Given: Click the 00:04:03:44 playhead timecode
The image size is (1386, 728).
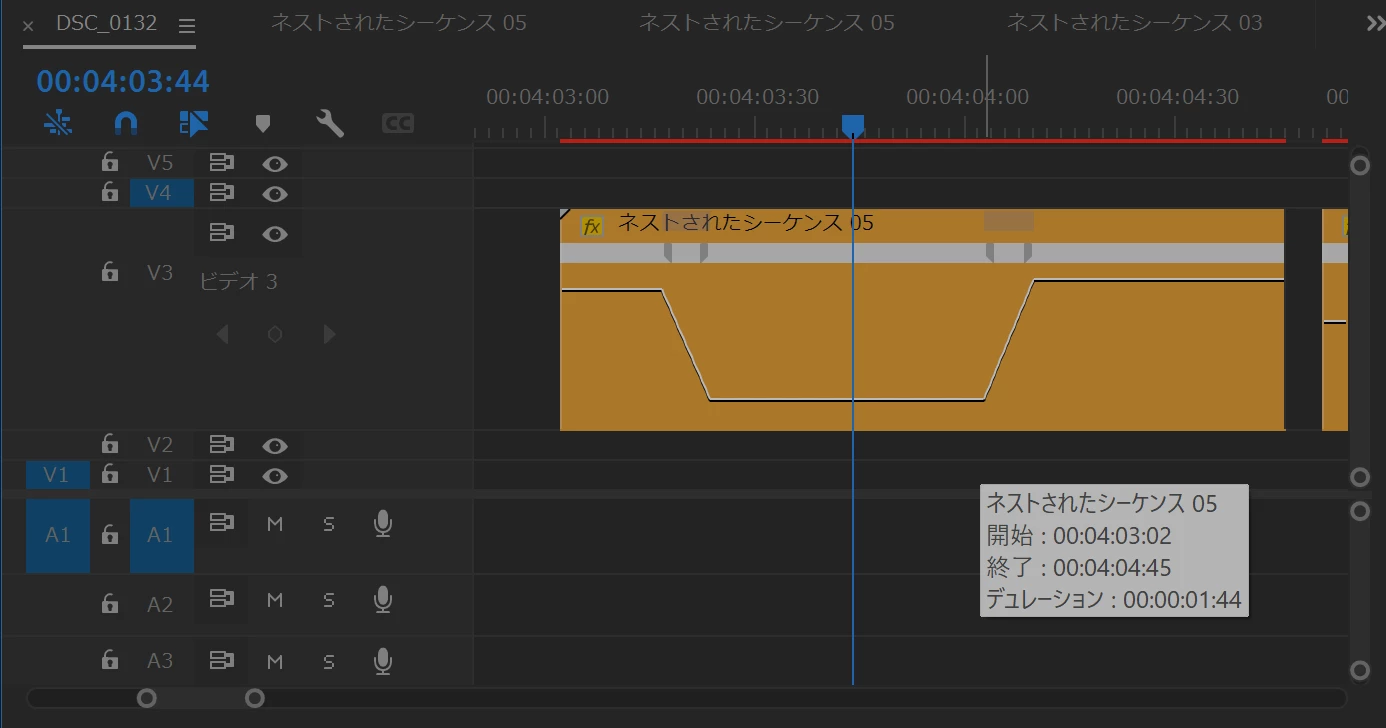Looking at the screenshot, I should tap(123, 81).
